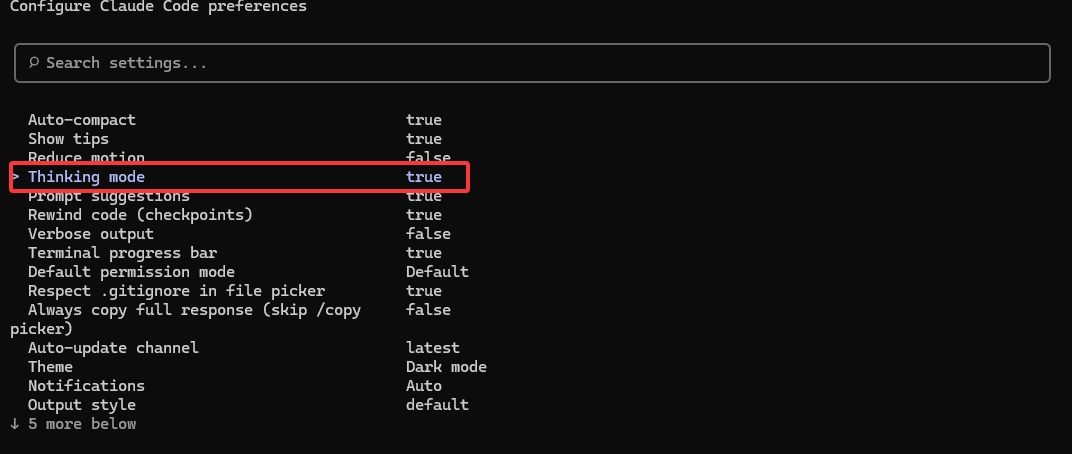This screenshot has height=454, width=1072.
Task: Toggle Reduce motion false value
Action: pos(428,158)
